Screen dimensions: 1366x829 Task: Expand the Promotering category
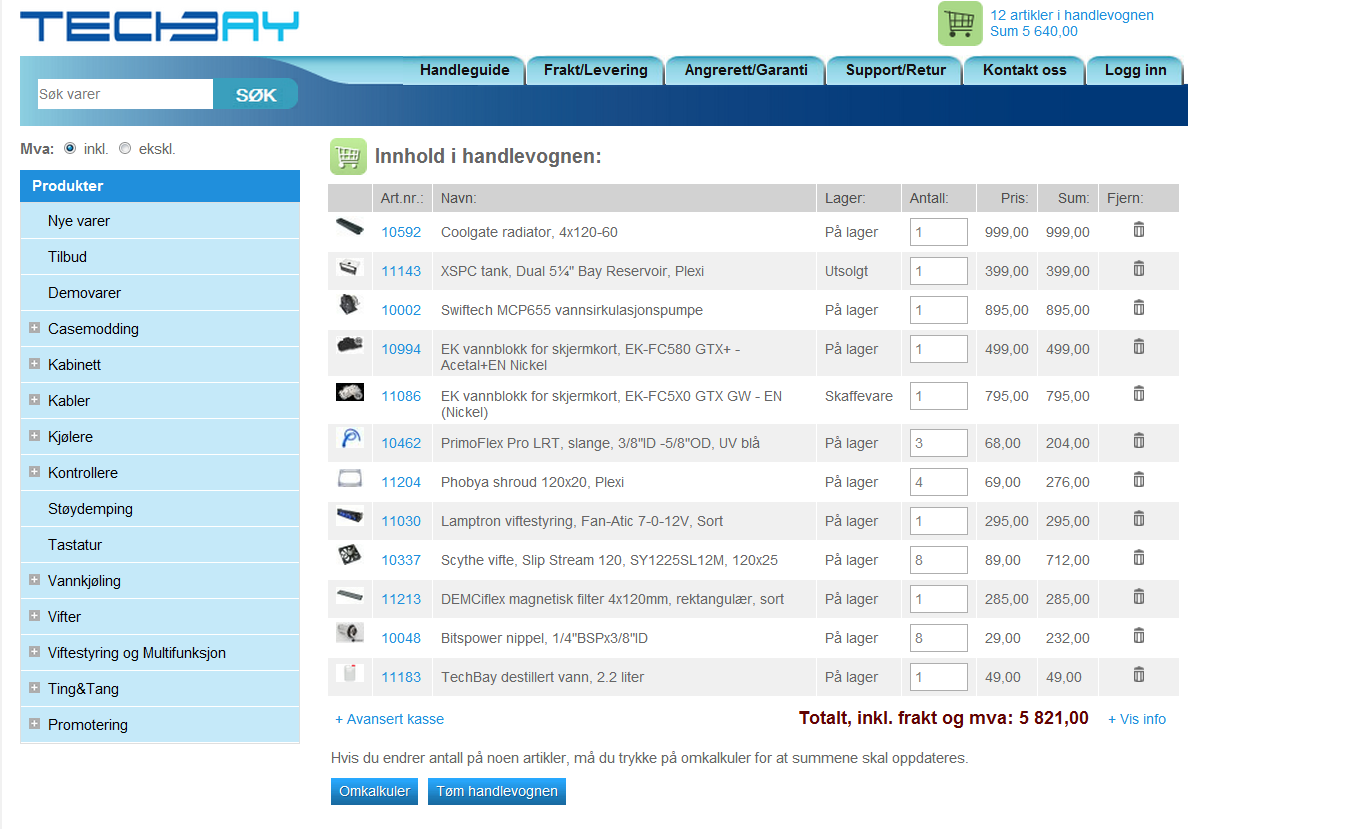pos(35,724)
